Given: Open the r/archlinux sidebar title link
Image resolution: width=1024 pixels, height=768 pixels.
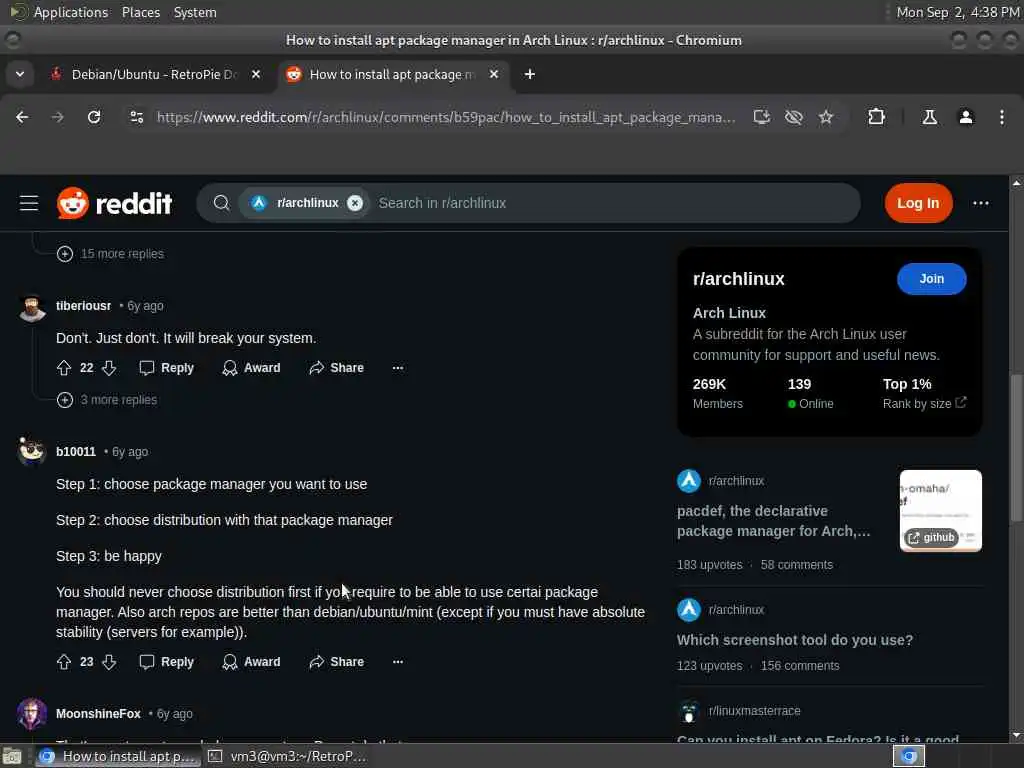Looking at the screenshot, I should [739, 279].
